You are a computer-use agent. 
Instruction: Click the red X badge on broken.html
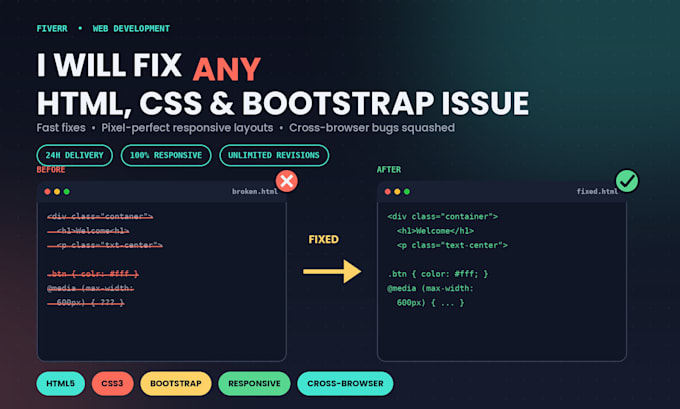coord(287,181)
